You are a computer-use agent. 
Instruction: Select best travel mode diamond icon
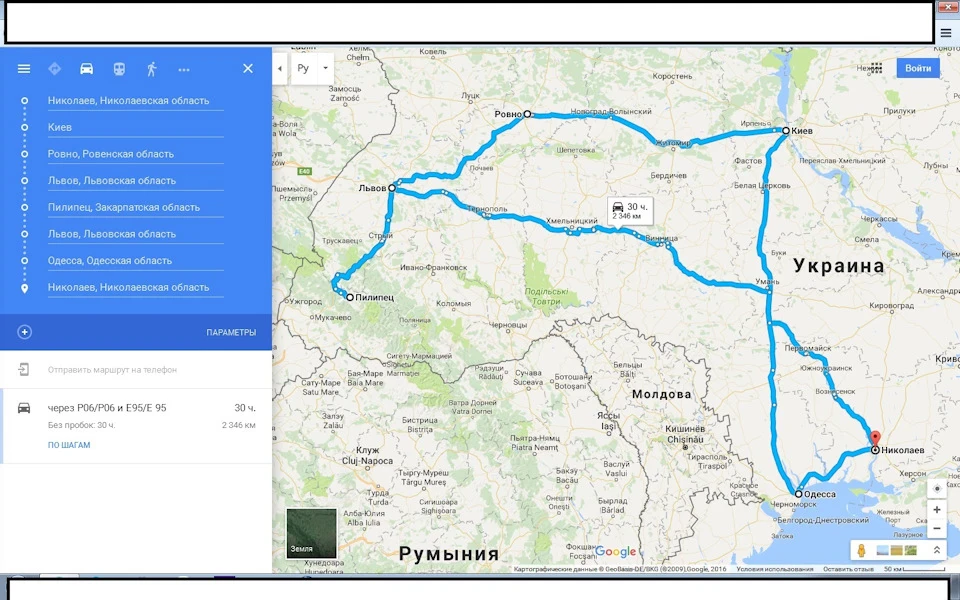click(x=54, y=69)
